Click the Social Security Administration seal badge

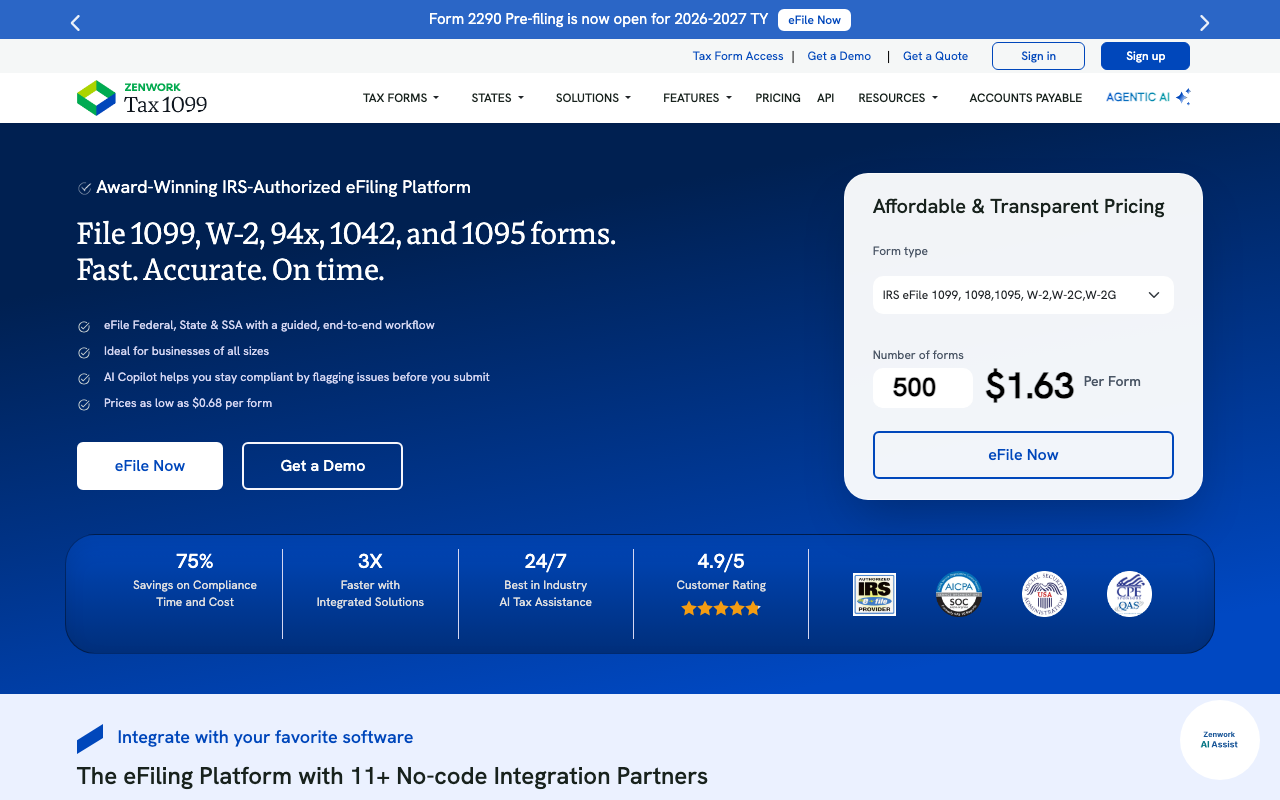coord(1044,594)
